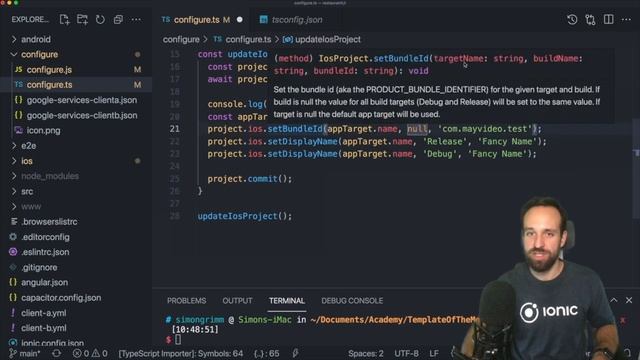Viewport: 640px width, 360px height.
Task: Click the New Folder icon in Explorer
Action: pos(82,20)
